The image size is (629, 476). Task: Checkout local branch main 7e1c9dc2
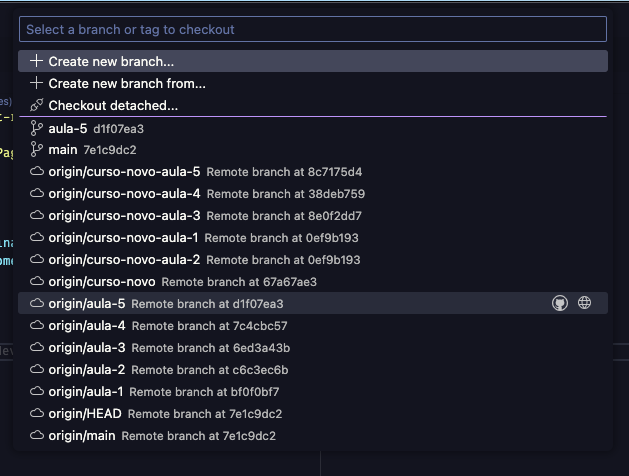coord(313,150)
